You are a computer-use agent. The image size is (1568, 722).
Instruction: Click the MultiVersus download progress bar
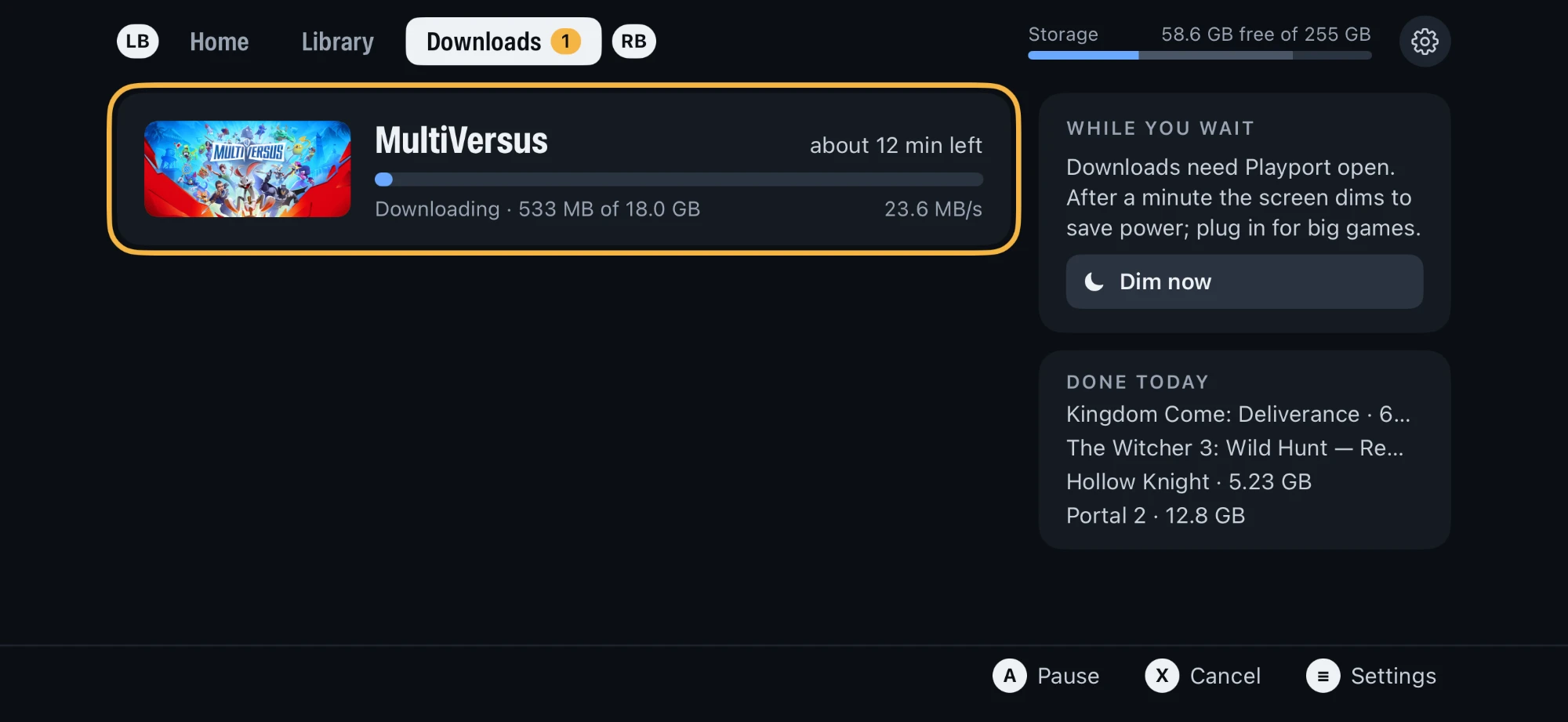pos(679,180)
